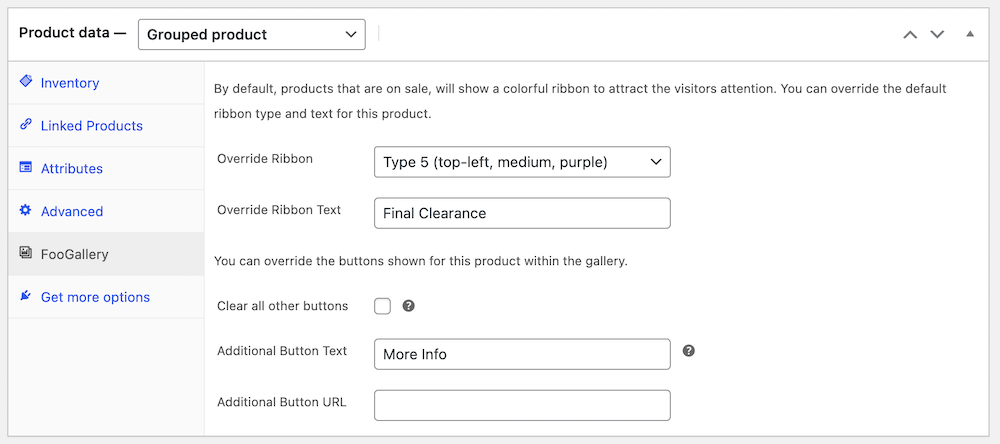Click the Additional Button URL field
Screen dimensions: 1000x444
(522, 405)
